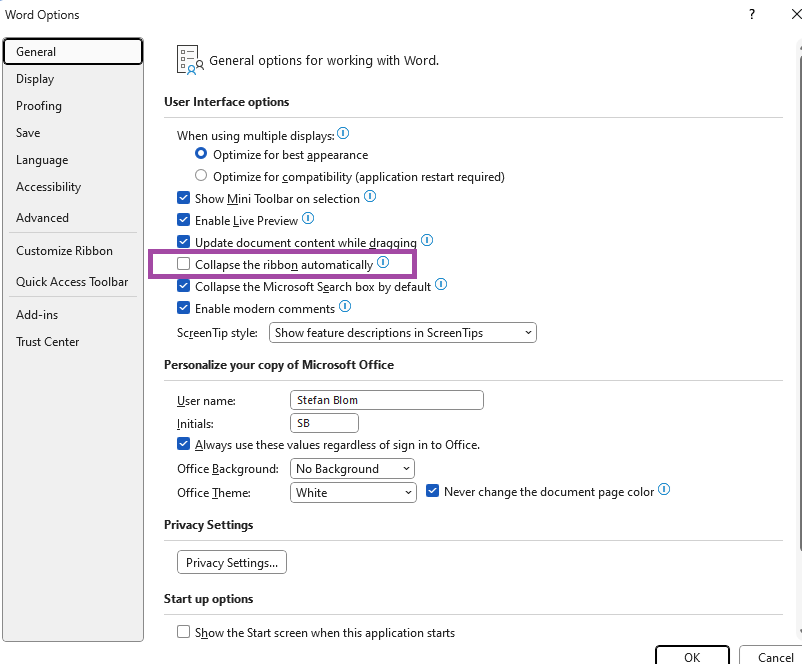Screen dimensions: 802x664
Task: Uncheck Collapse the Microsoft Search box by default
Action: 184,286
